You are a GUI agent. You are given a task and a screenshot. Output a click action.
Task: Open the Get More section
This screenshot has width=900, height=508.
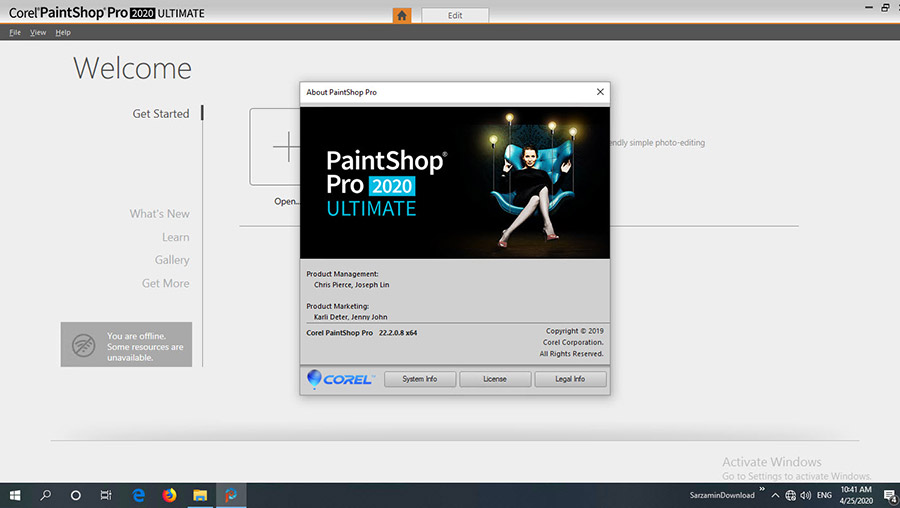coord(165,283)
